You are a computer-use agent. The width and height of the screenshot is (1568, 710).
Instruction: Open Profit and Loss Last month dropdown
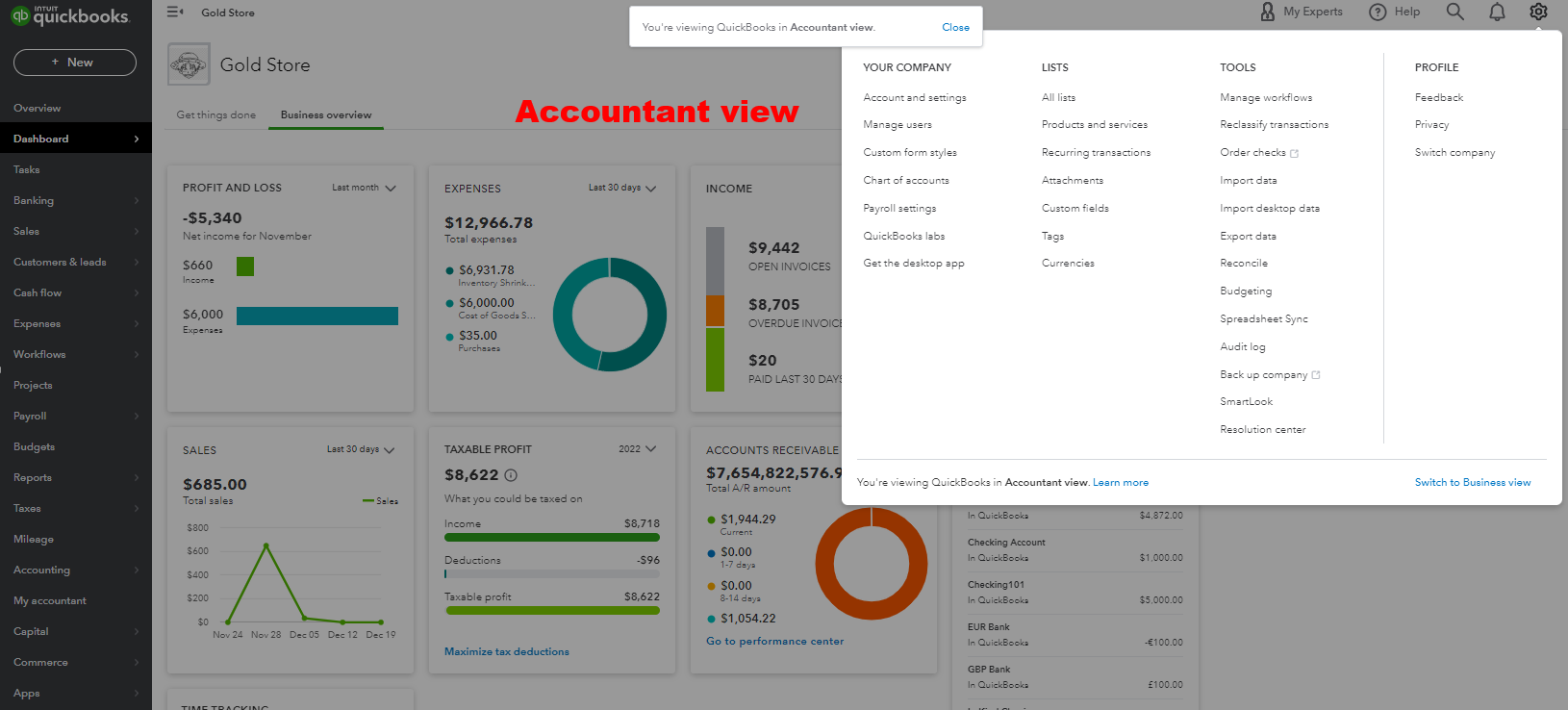(364, 188)
